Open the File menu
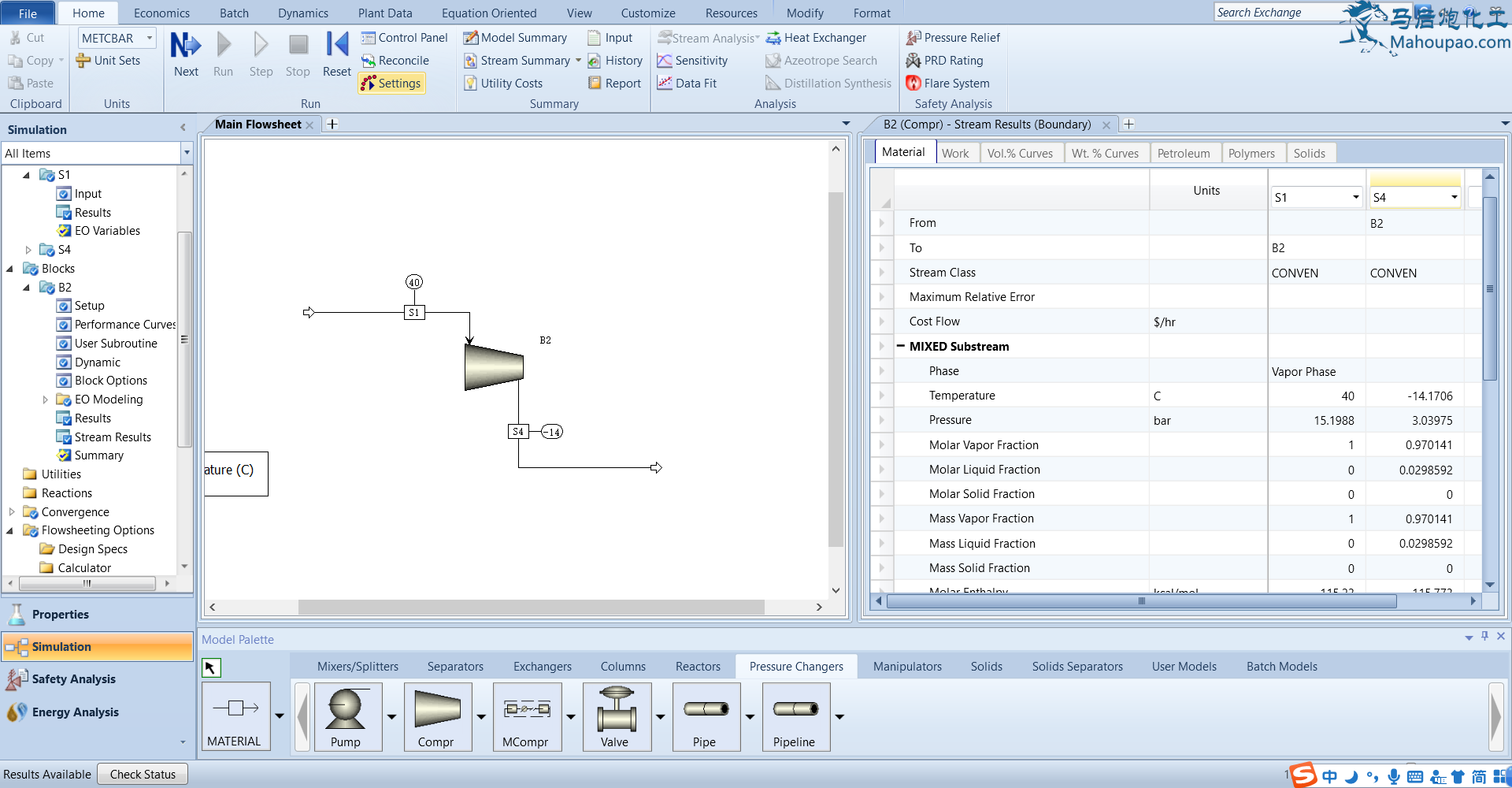Screen dimensions: 1512x788 28,13
